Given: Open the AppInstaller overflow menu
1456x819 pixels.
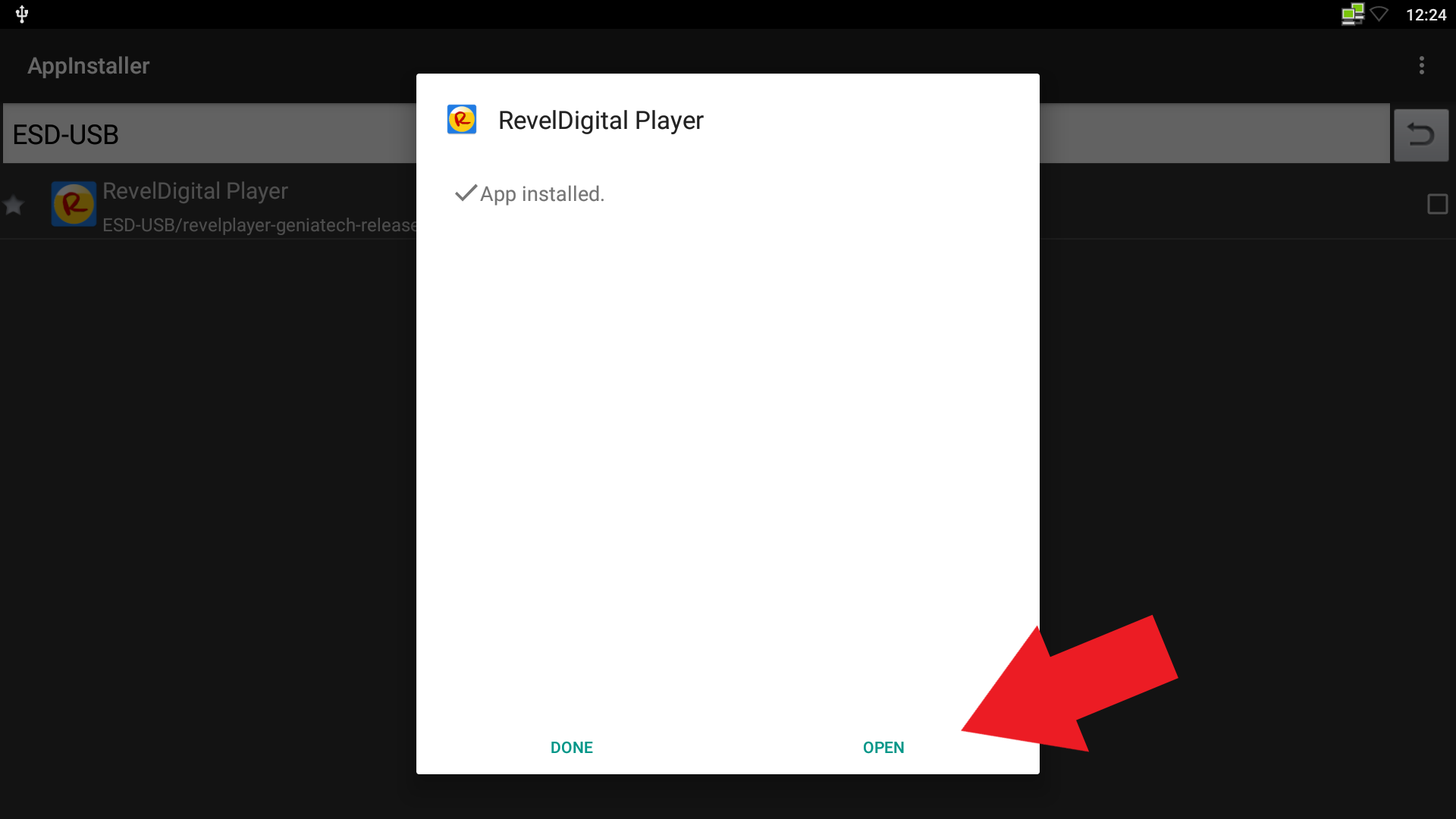Looking at the screenshot, I should 1422,66.
